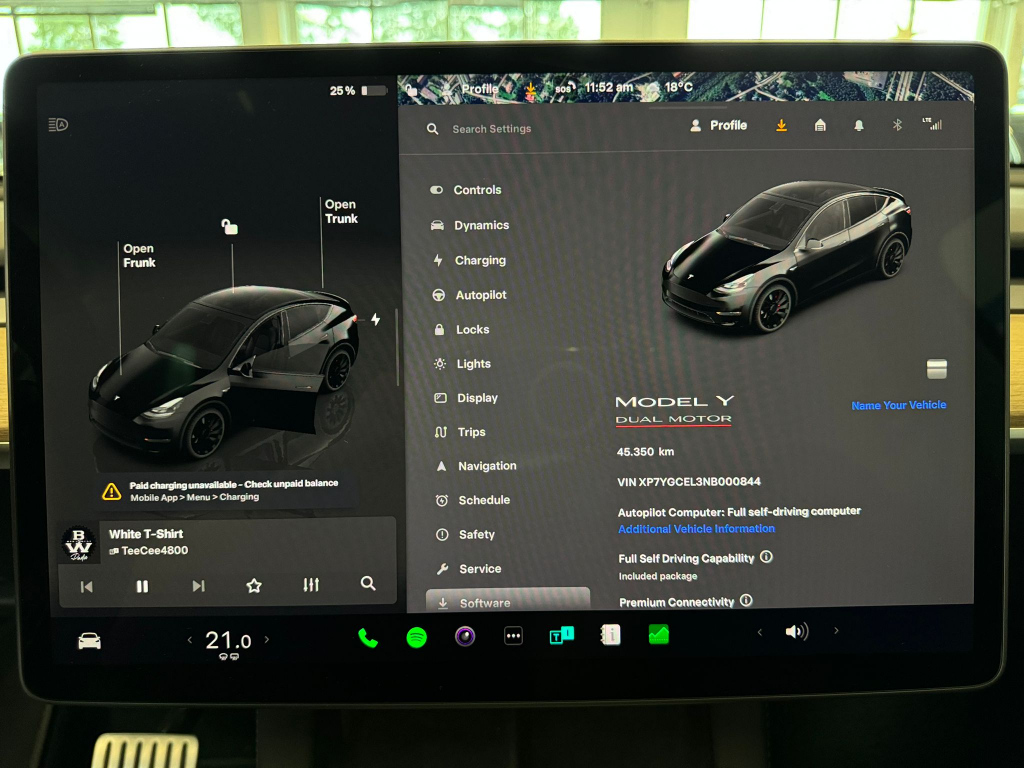Open car controls from bottom bar
1024x768 pixels.
coord(89,641)
